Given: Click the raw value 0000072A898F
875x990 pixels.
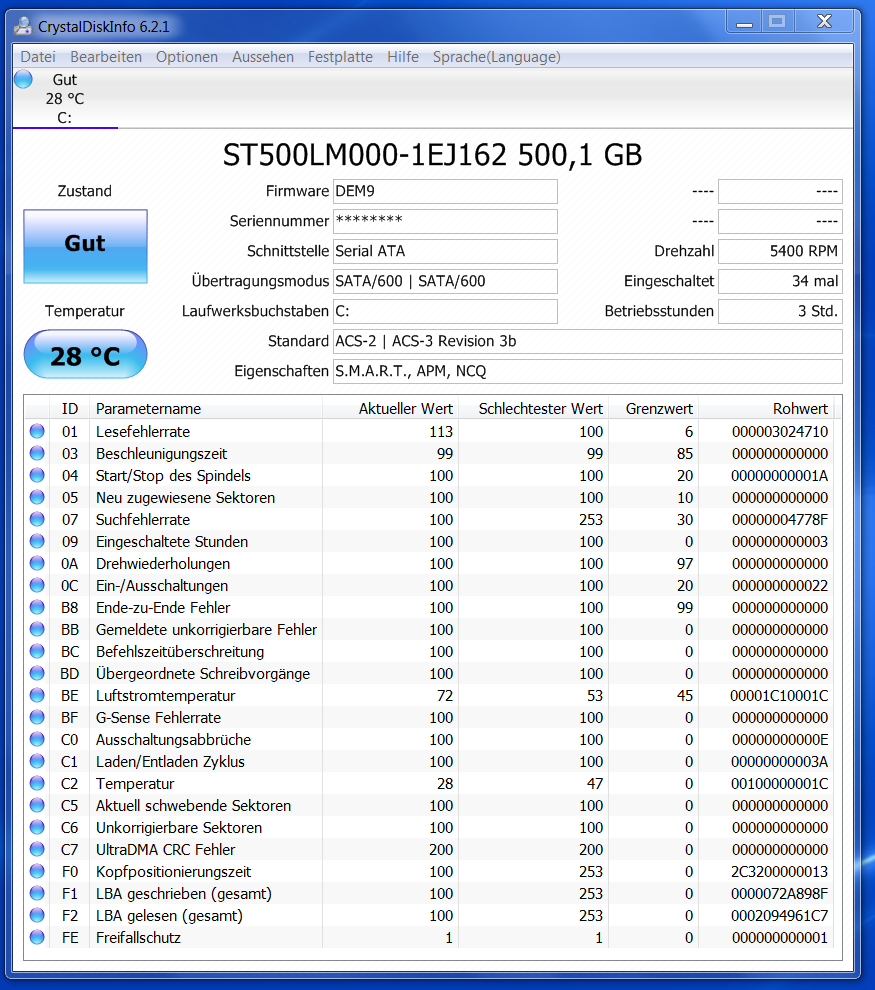Looking at the screenshot, I should [780, 894].
